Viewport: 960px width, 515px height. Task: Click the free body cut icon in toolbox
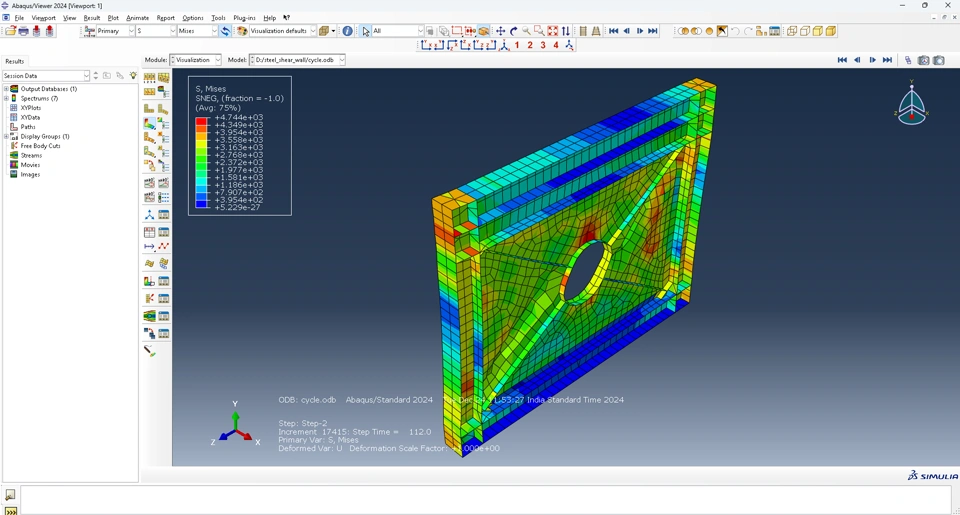[149, 298]
